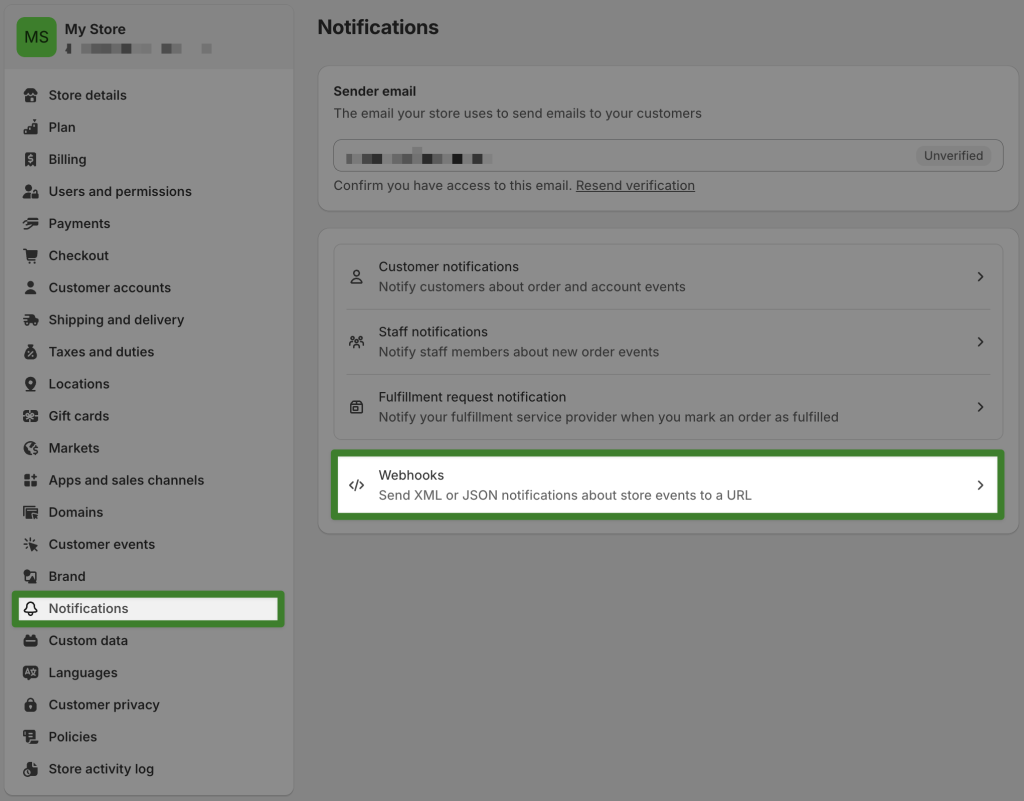
Task: Select the Checkout cart icon
Action: click(x=29, y=255)
